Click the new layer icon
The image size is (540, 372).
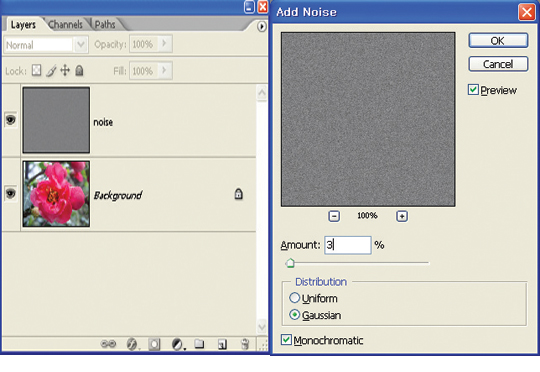222,344
